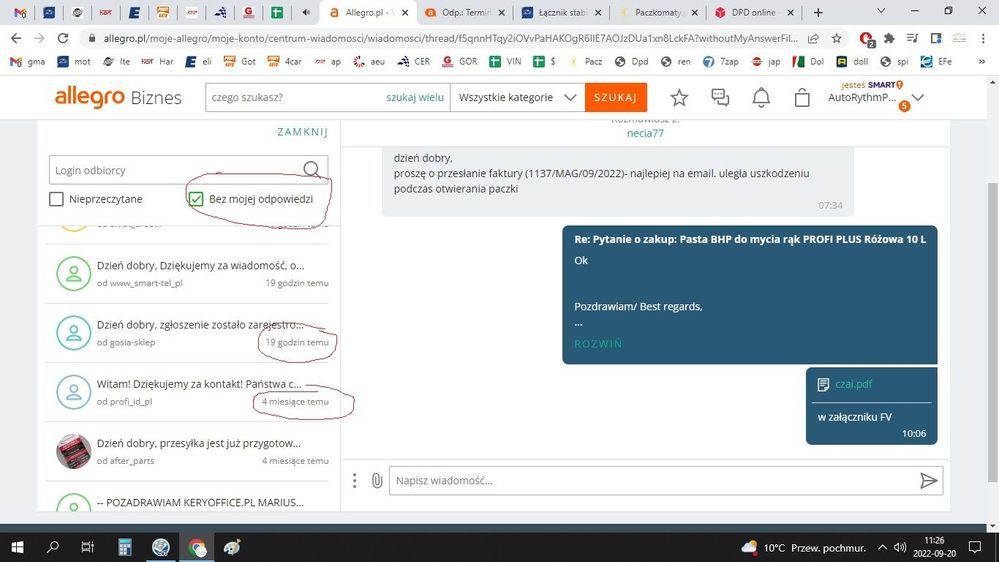
Task: Go back using browser back arrow
Action: (x=16, y=38)
